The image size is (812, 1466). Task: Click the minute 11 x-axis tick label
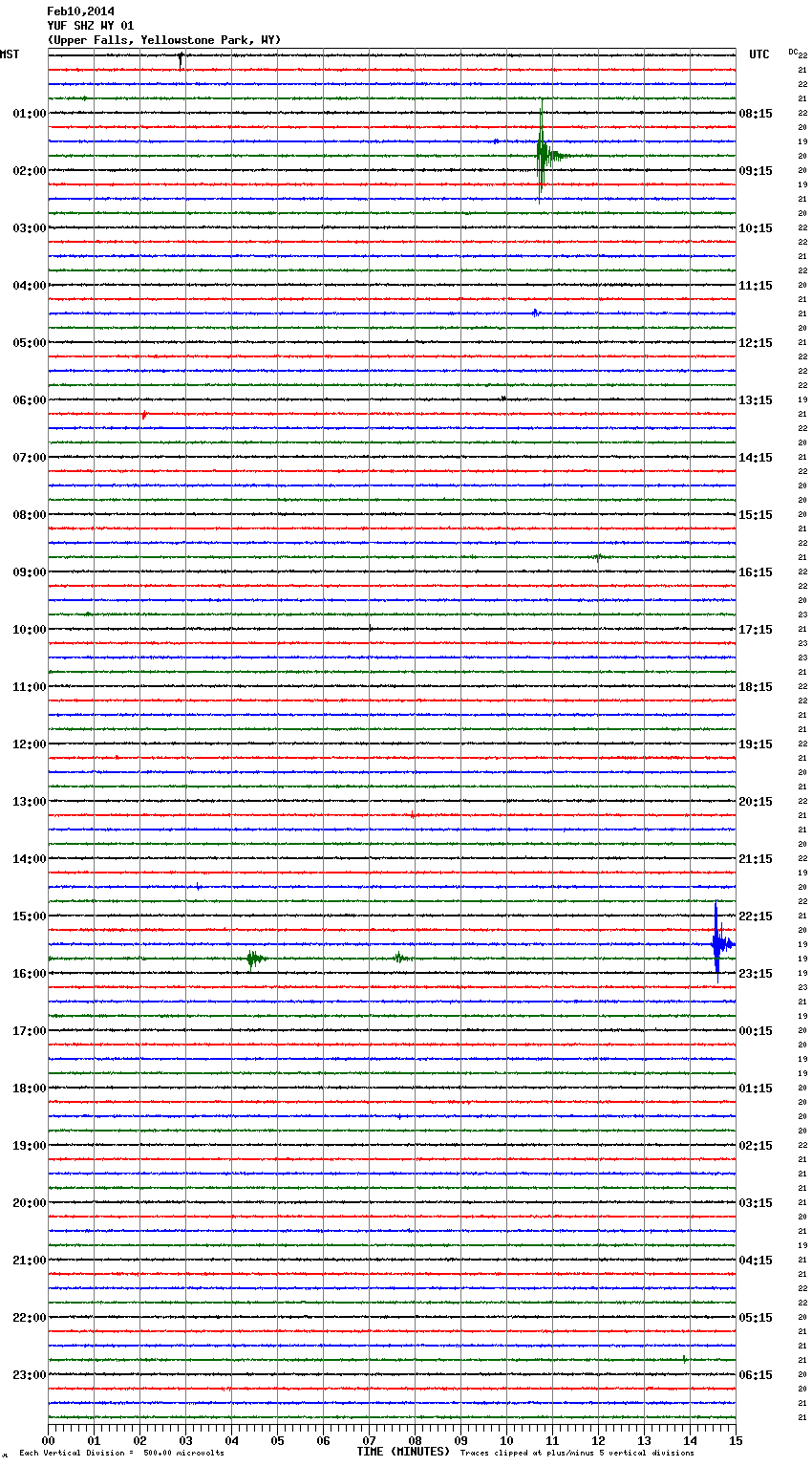pyautogui.click(x=553, y=1441)
